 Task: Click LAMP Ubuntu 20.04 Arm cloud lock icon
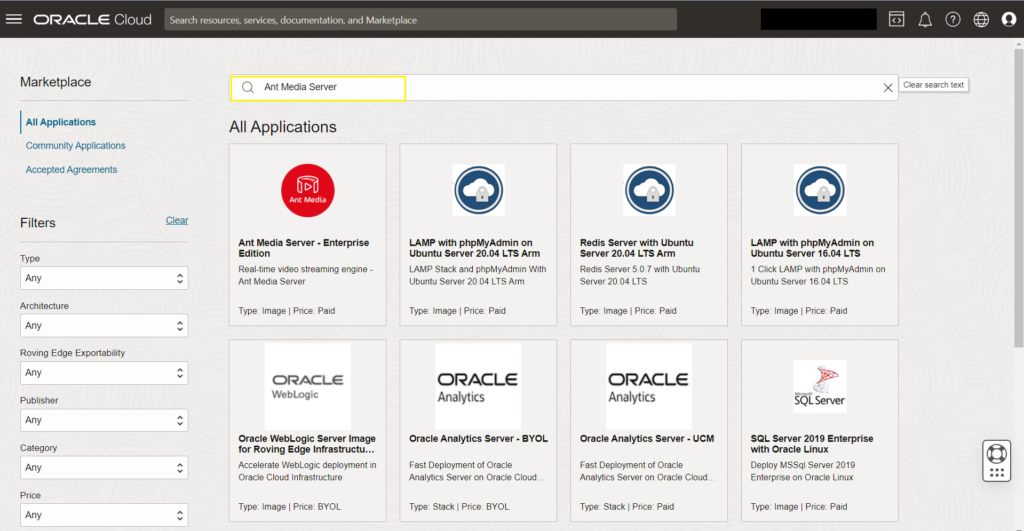pyautogui.click(x=479, y=190)
